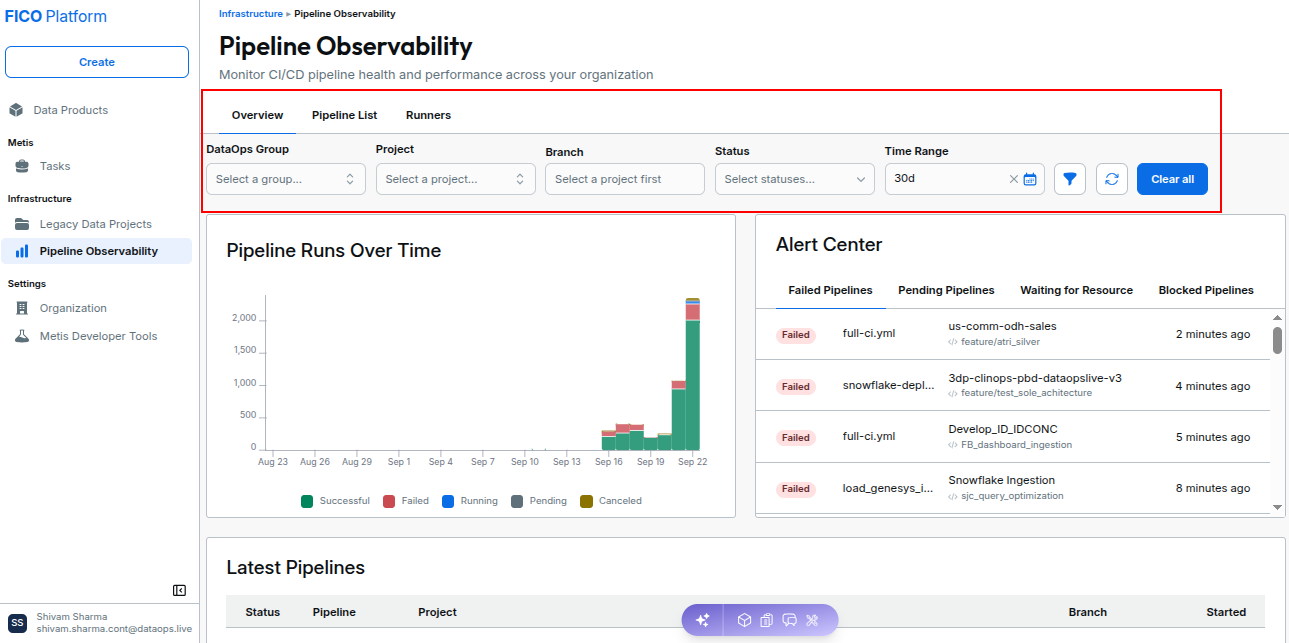
Task: Click the Pipeline Observability bar chart icon
Action: pos(21,251)
